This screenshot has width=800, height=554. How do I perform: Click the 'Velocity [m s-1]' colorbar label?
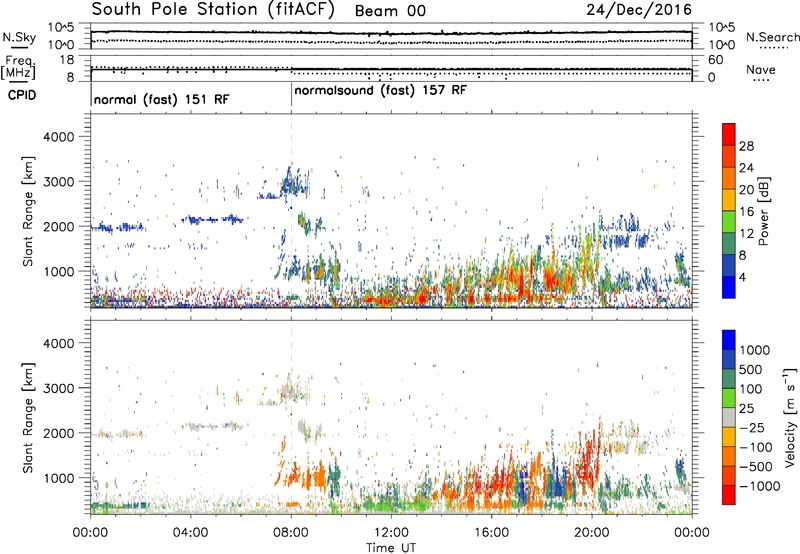790,417
